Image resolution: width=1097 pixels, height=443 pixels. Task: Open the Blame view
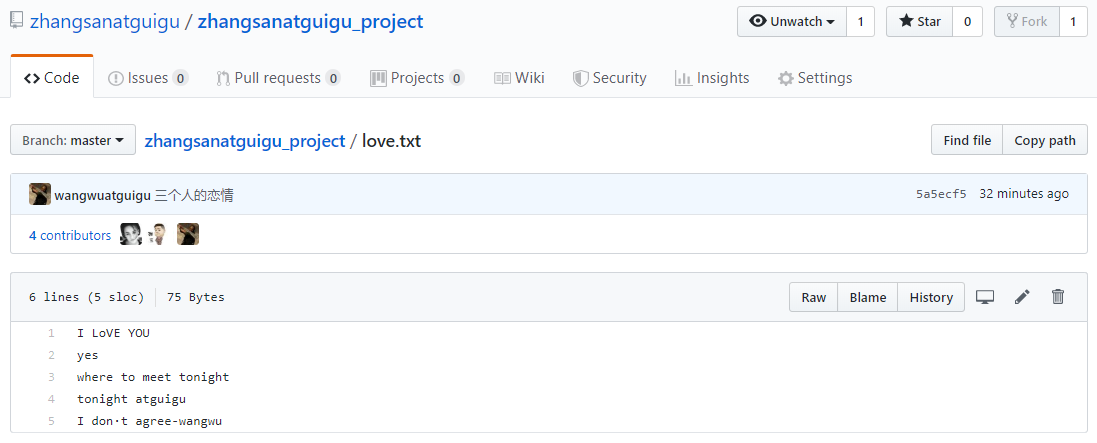pyautogui.click(x=868, y=297)
